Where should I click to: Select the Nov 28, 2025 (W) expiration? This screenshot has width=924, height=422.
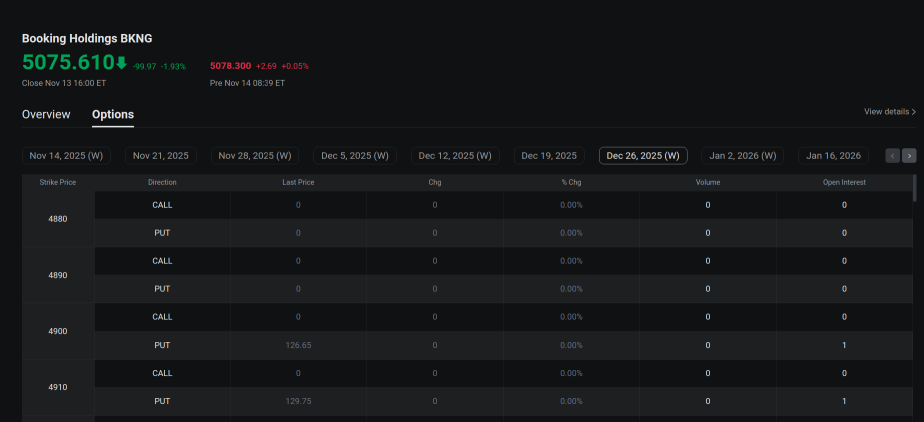[255, 156]
